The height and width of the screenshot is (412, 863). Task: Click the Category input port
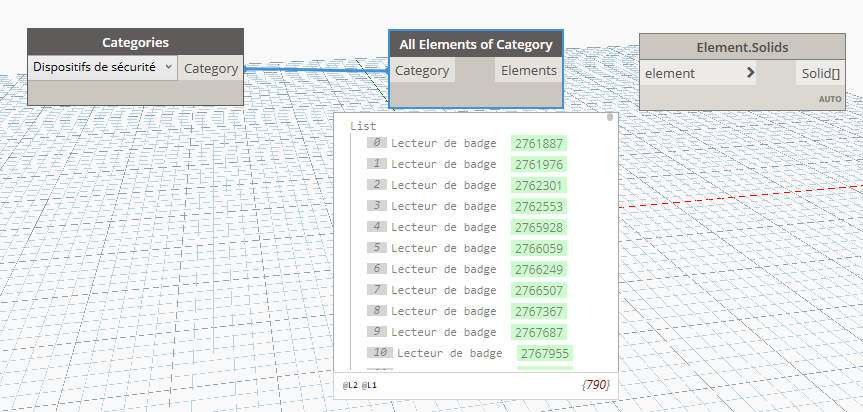tap(422, 71)
